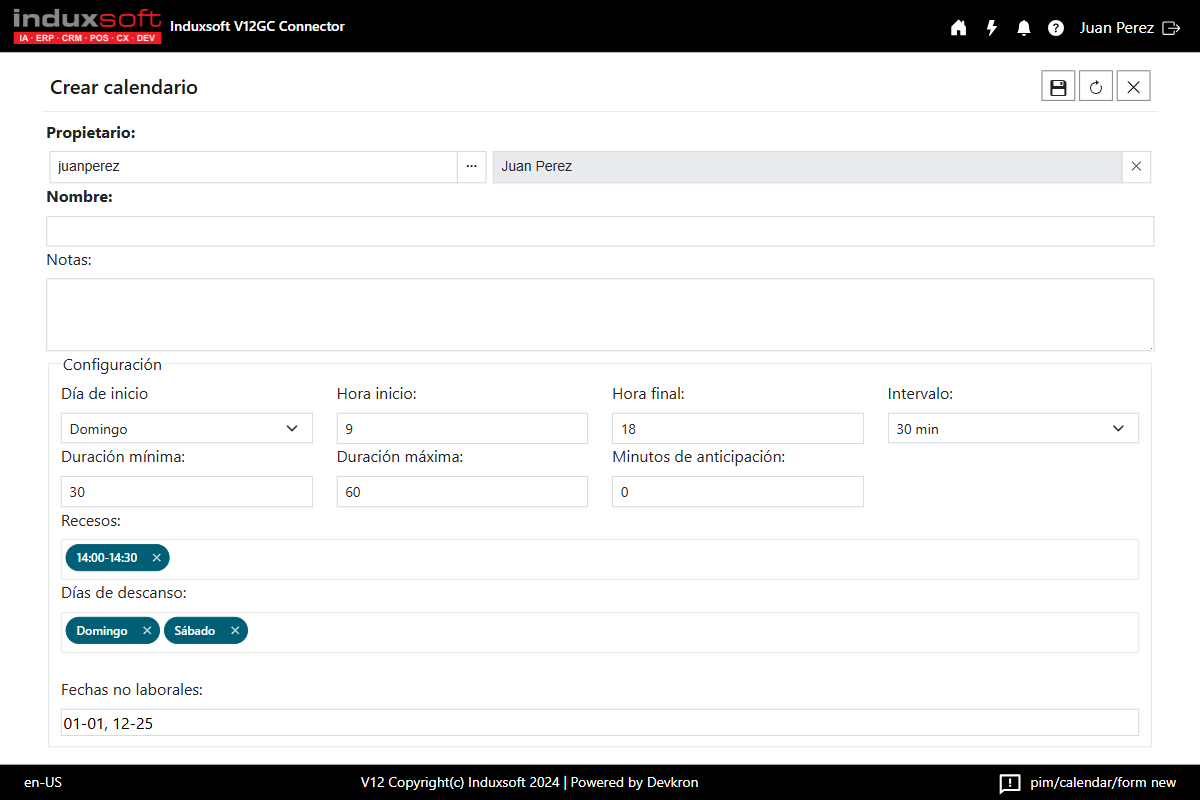
Task: Edit the Duración máxima field
Action: pos(462,492)
